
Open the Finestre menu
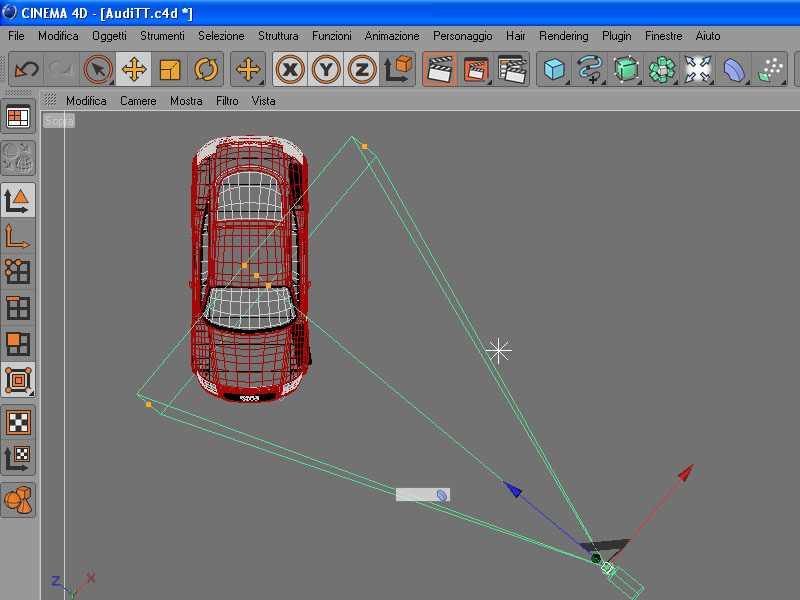click(x=663, y=36)
